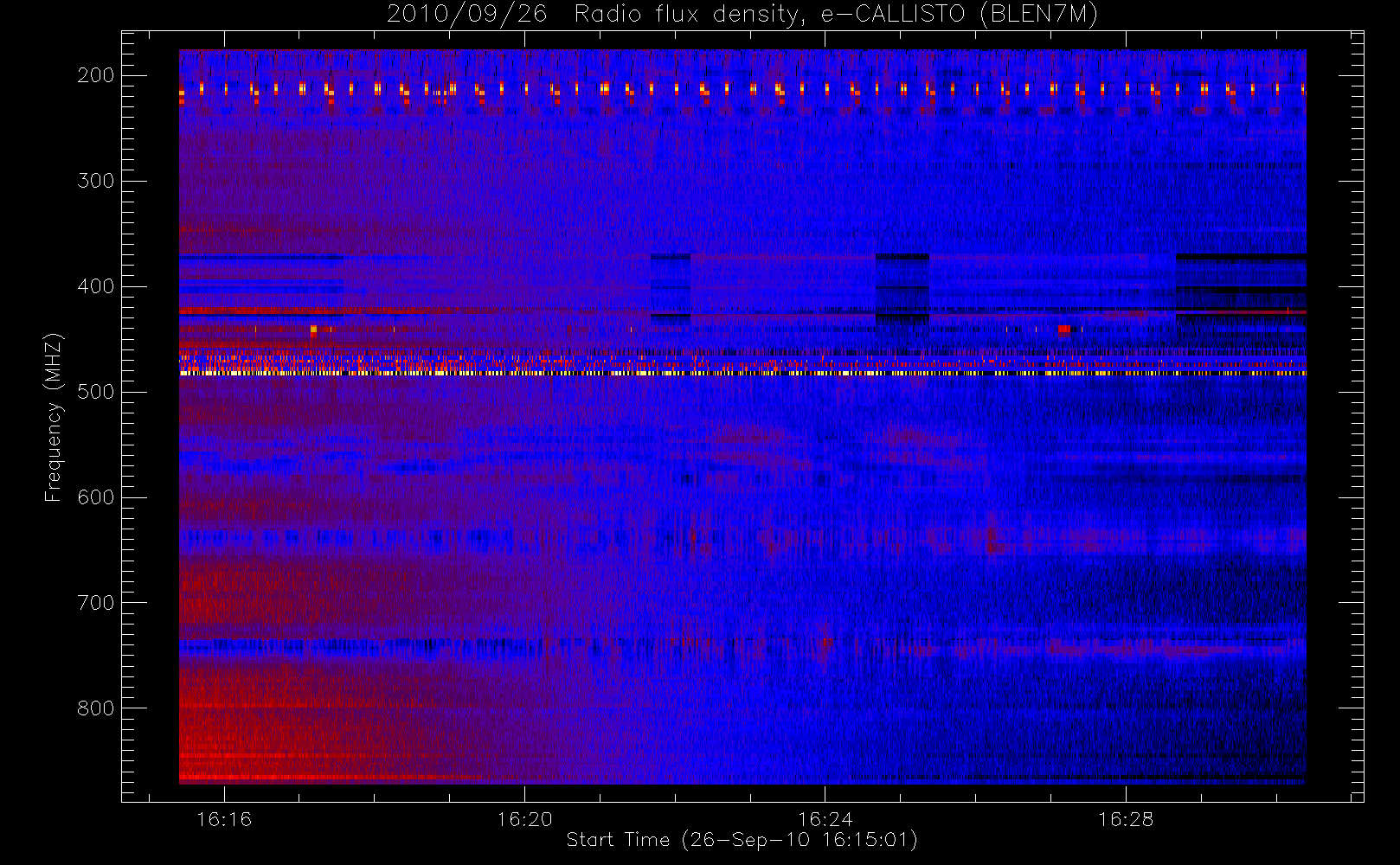1400x865 pixels.
Task: Click the 16:20 time tick label
Action: tap(524, 819)
